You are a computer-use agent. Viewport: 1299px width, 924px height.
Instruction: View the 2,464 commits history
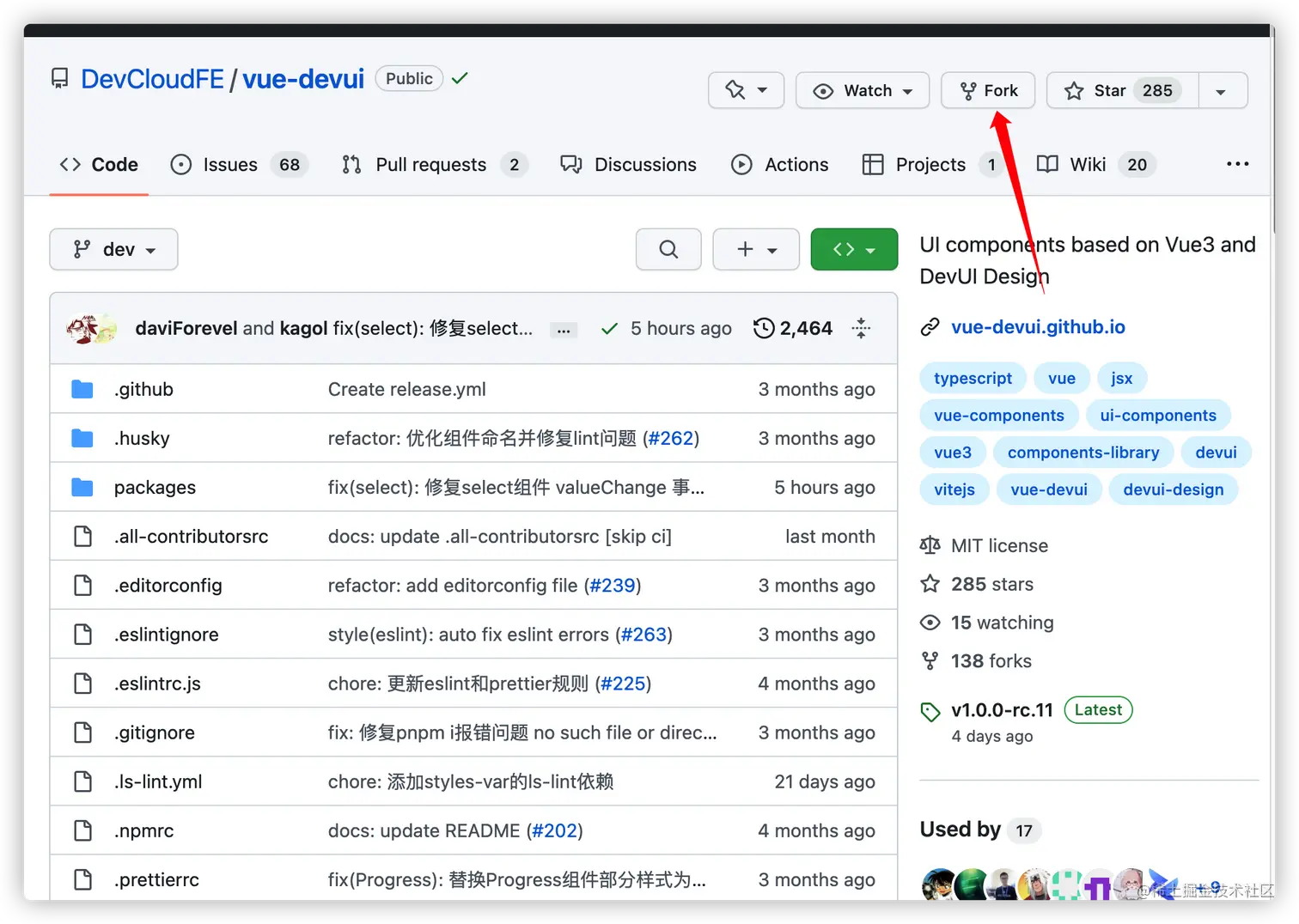[x=793, y=328]
